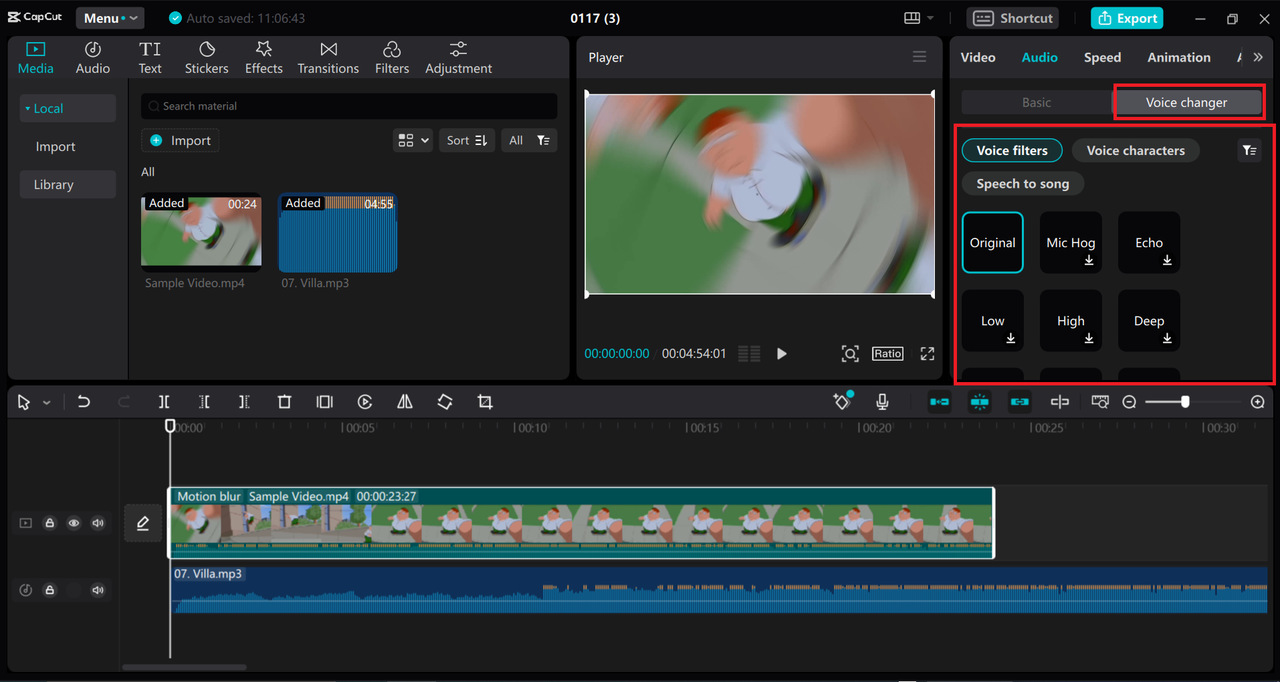1280x682 pixels.
Task: Click the Import button with plus
Action: pyautogui.click(x=180, y=141)
